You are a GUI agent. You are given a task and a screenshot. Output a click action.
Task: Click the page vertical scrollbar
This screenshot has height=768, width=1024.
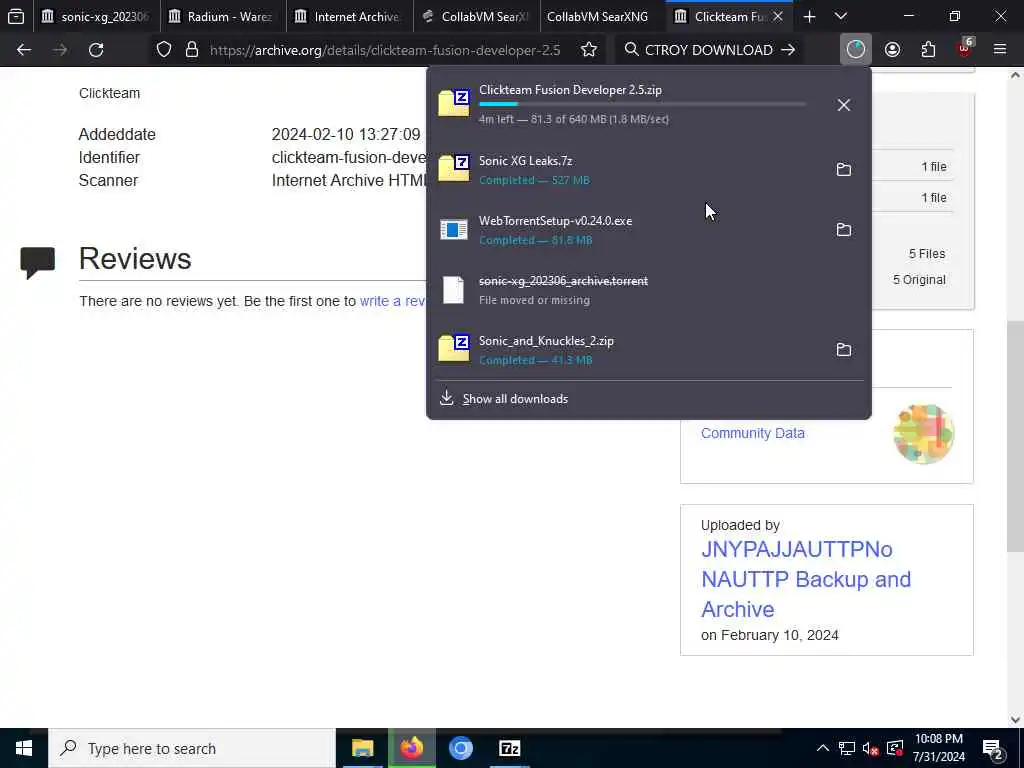click(x=1016, y=436)
